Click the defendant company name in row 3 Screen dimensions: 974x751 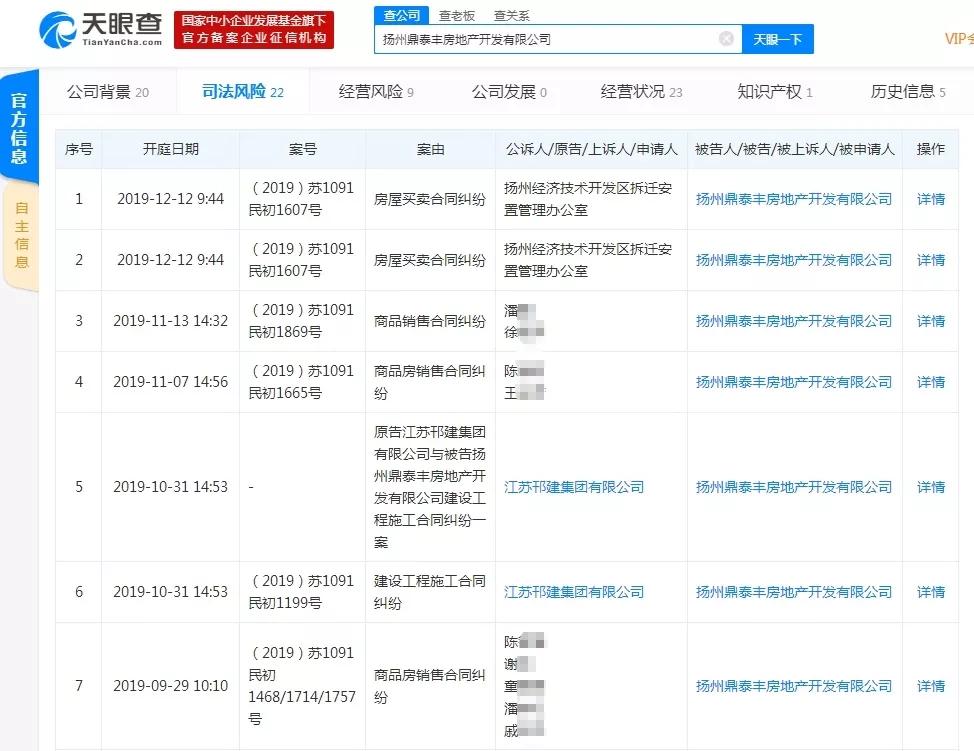(792, 320)
